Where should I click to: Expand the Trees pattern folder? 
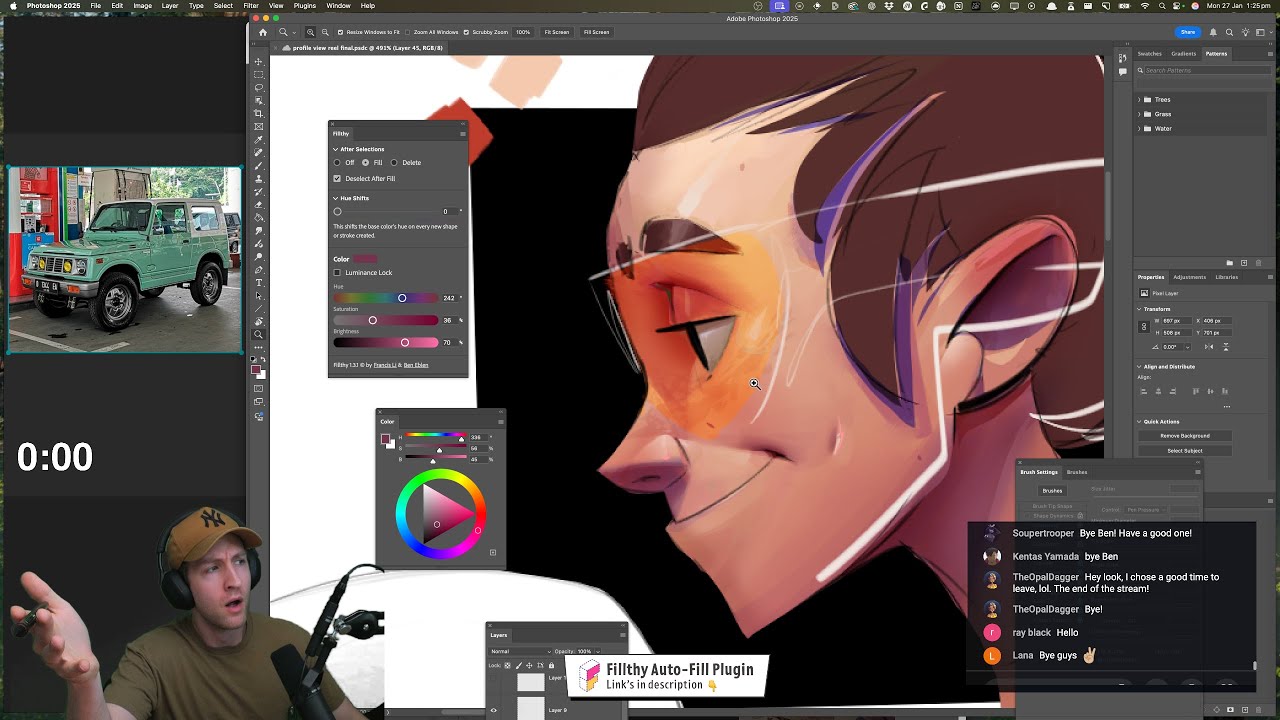(x=1139, y=99)
